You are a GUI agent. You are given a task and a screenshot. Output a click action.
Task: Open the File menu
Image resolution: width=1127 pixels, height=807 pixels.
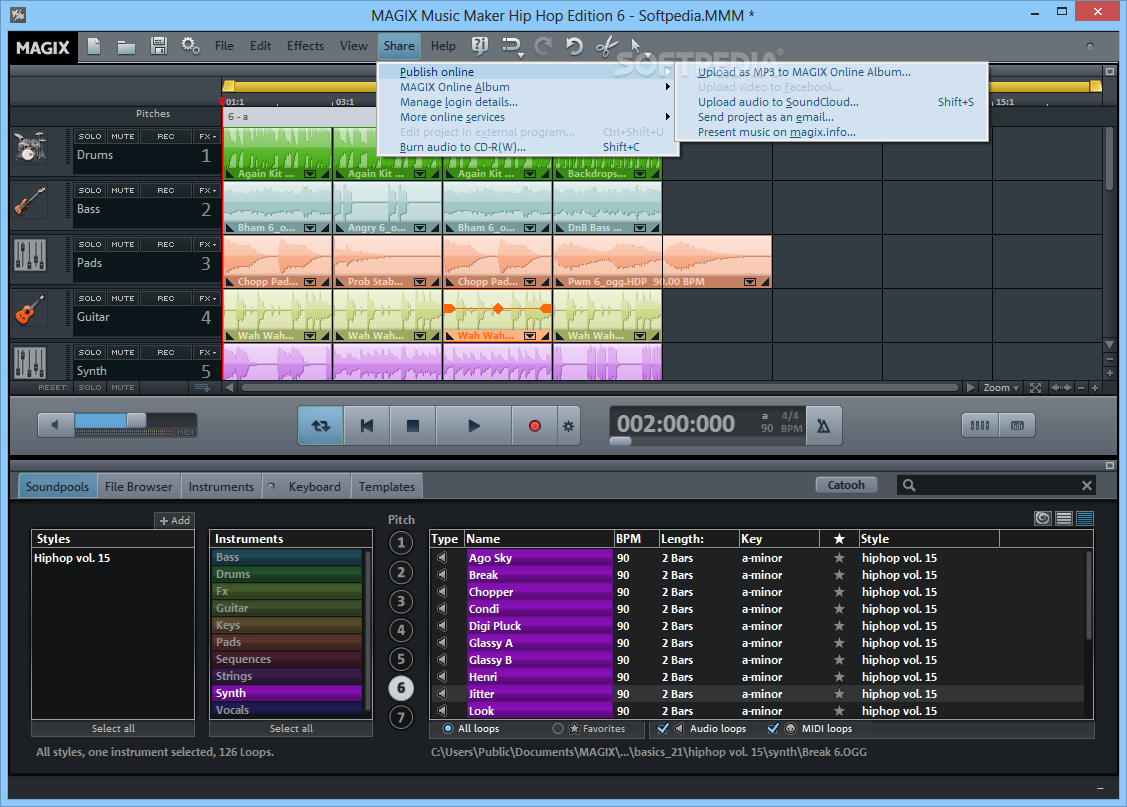(x=224, y=46)
